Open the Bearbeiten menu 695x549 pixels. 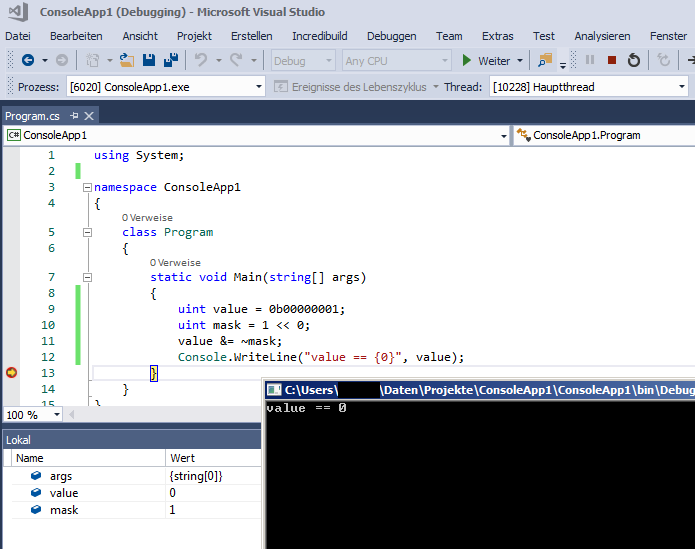pyautogui.click(x=76, y=36)
